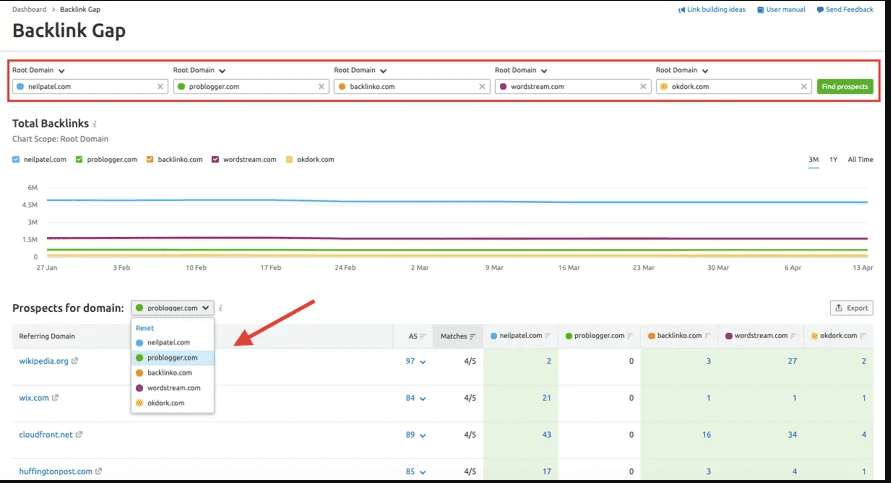Switch chart range to 3M
891x483 pixels.
coord(814,160)
